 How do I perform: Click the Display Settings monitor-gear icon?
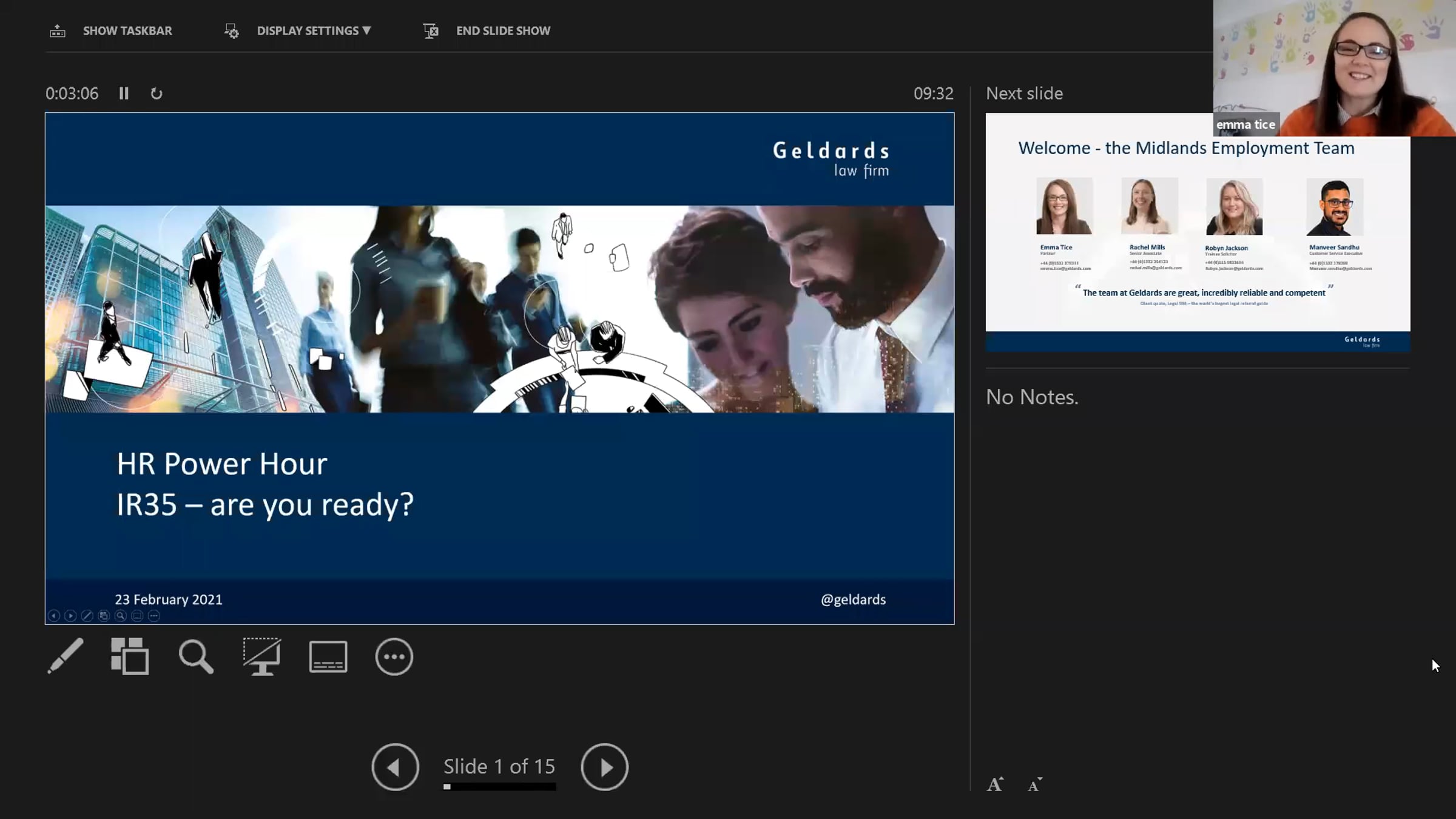point(231,31)
